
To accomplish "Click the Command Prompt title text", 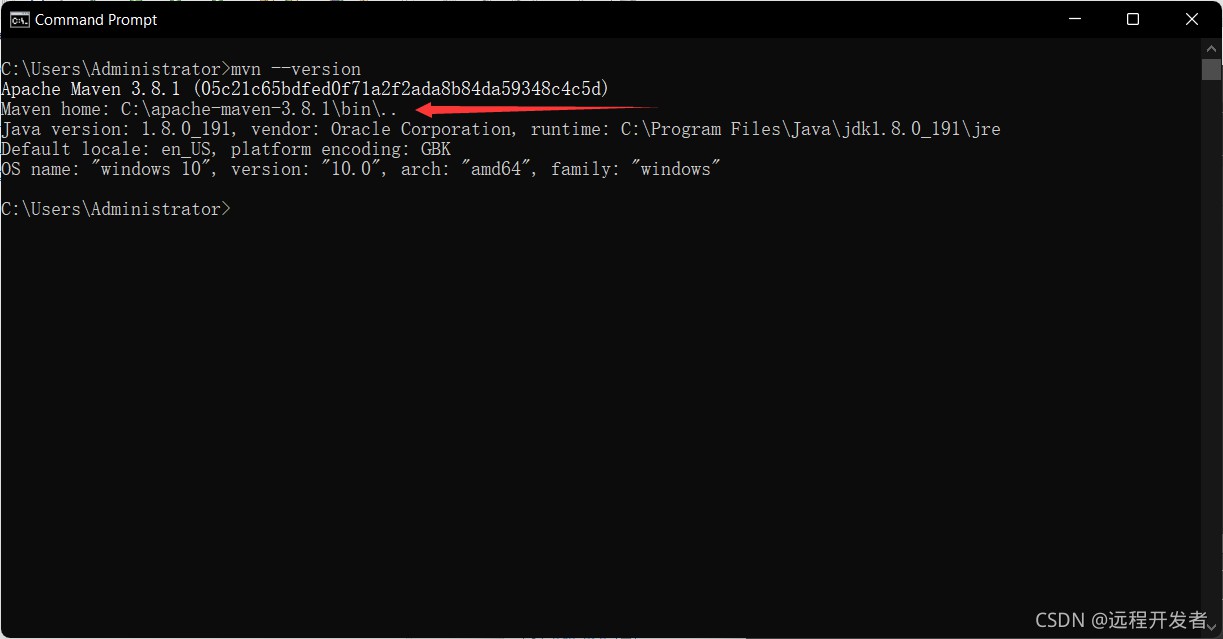I will pyautogui.click(x=96, y=19).
